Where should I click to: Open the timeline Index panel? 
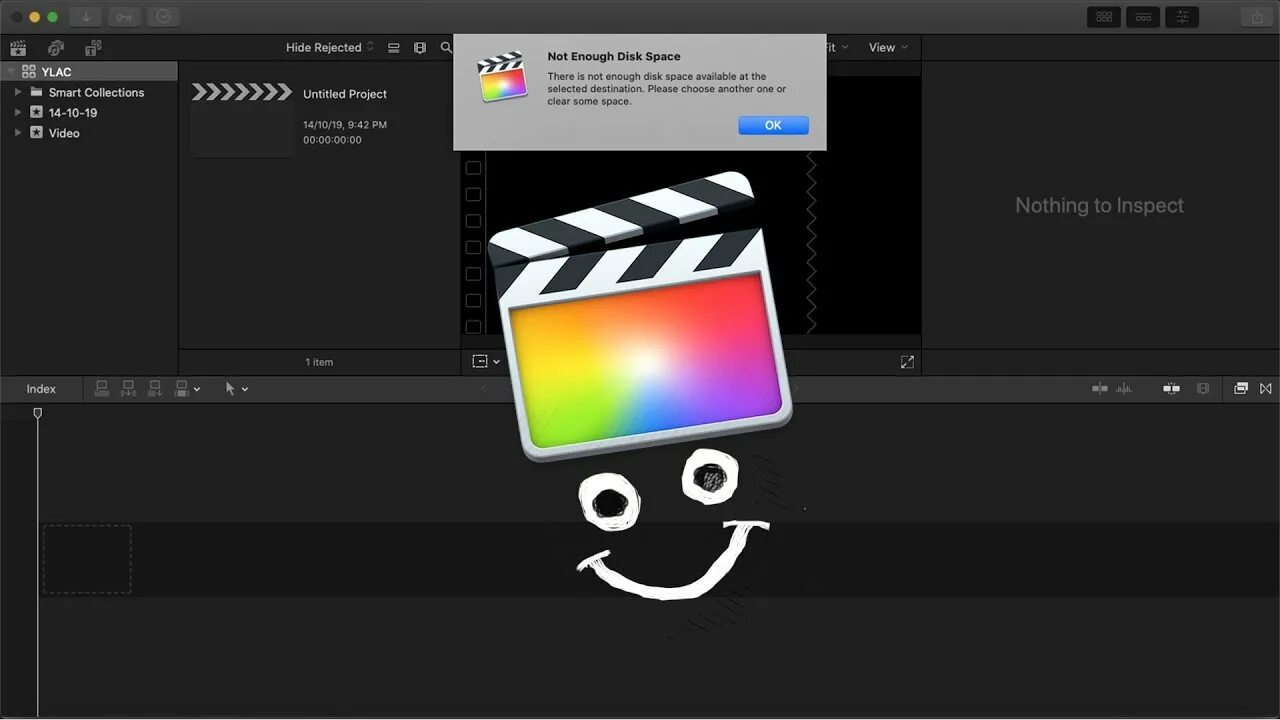(41, 389)
